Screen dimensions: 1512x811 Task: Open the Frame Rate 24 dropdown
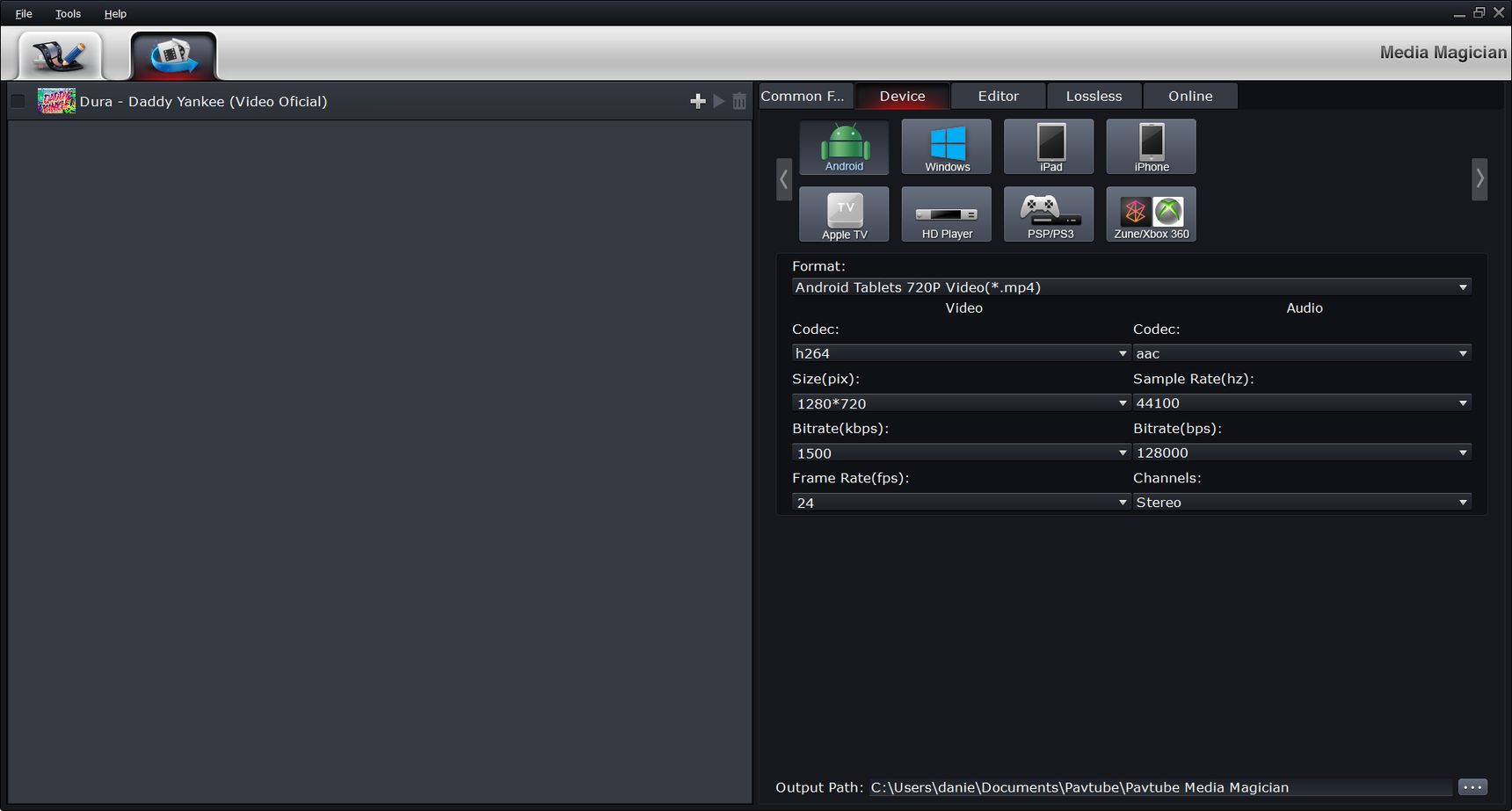(x=961, y=503)
